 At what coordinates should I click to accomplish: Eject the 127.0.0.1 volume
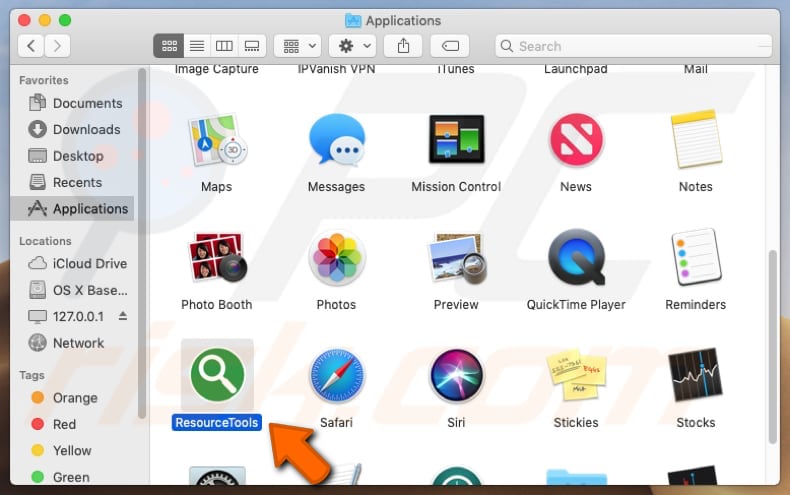click(123, 316)
